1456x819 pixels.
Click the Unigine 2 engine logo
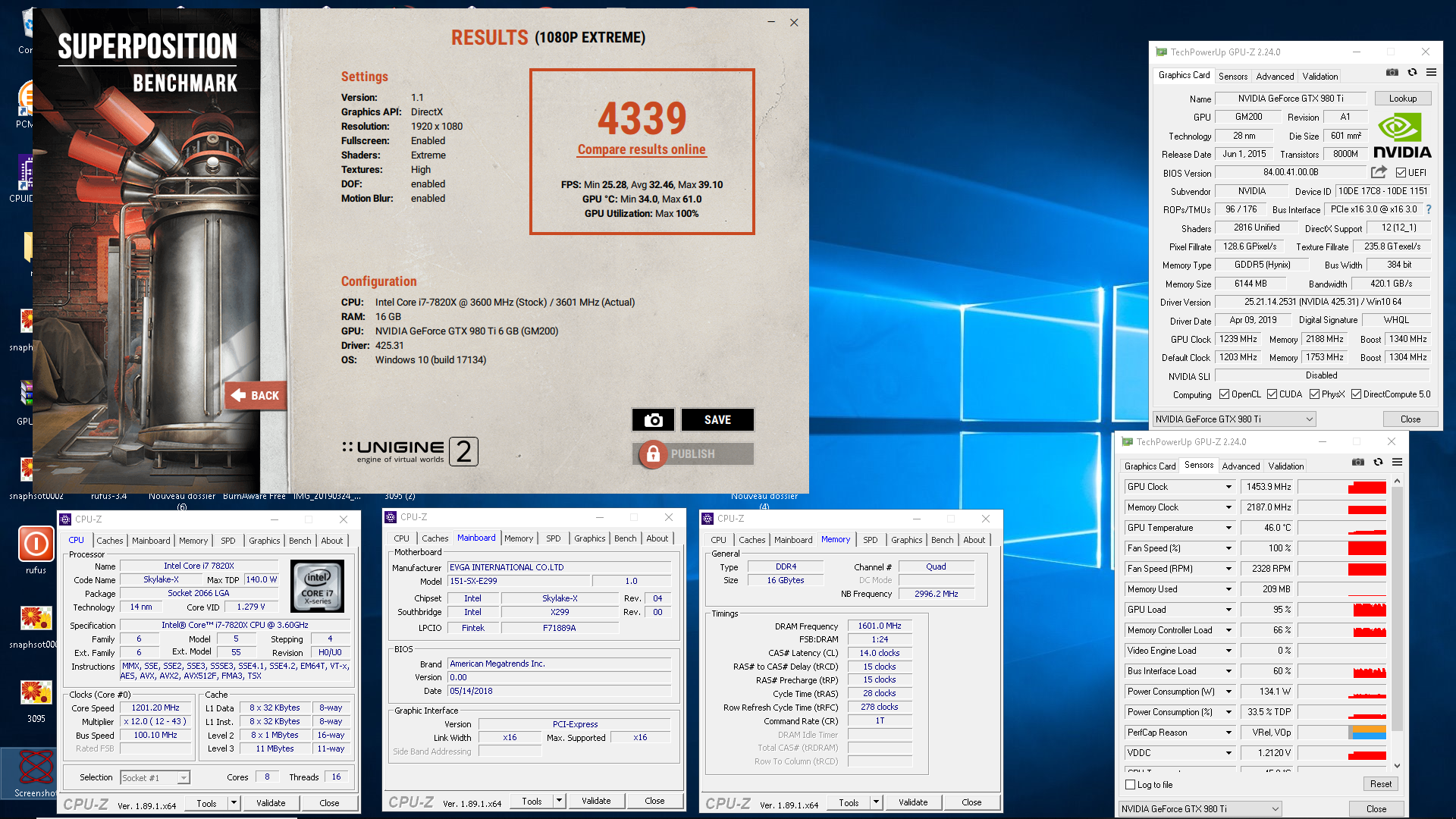(409, 452)
